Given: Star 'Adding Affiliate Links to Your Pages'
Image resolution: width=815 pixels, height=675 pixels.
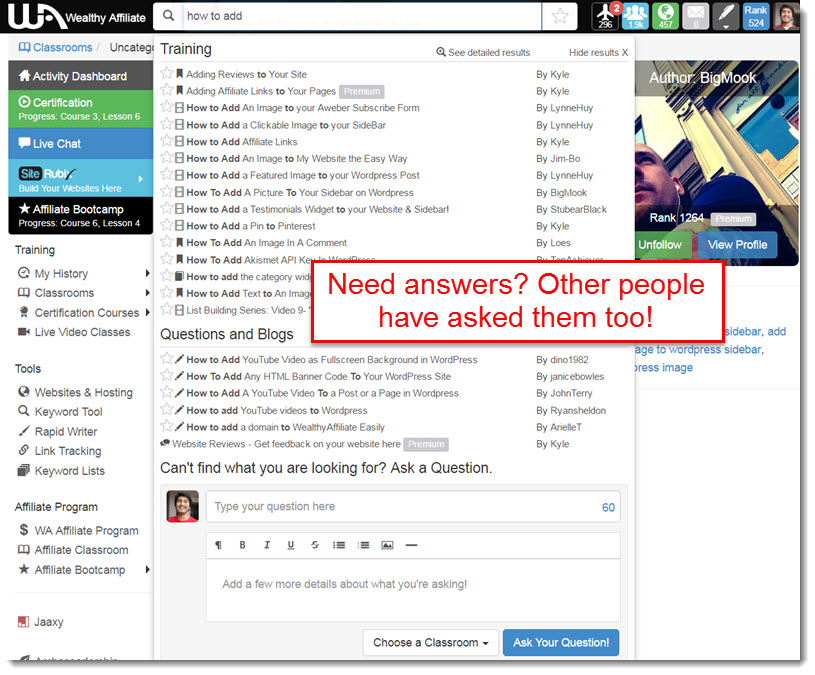Looking at the screenshot, I should [166, 90].
